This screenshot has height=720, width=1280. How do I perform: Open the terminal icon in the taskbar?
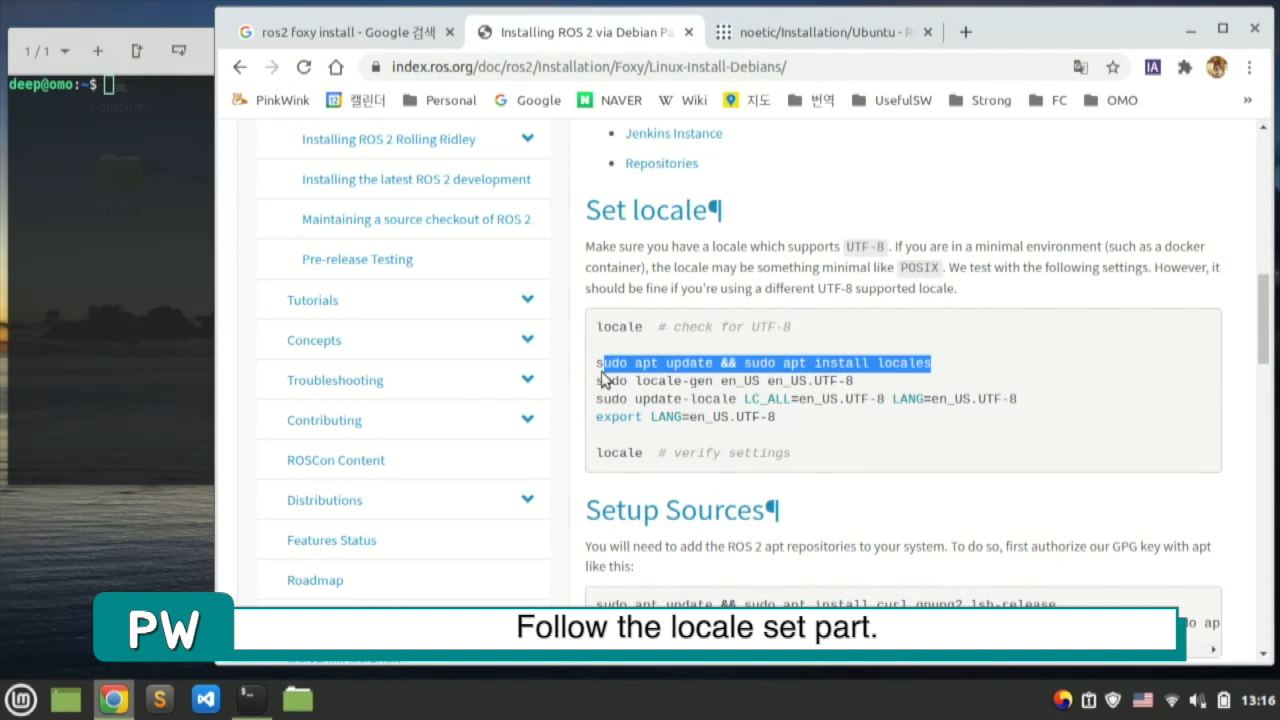click(251, 699)
